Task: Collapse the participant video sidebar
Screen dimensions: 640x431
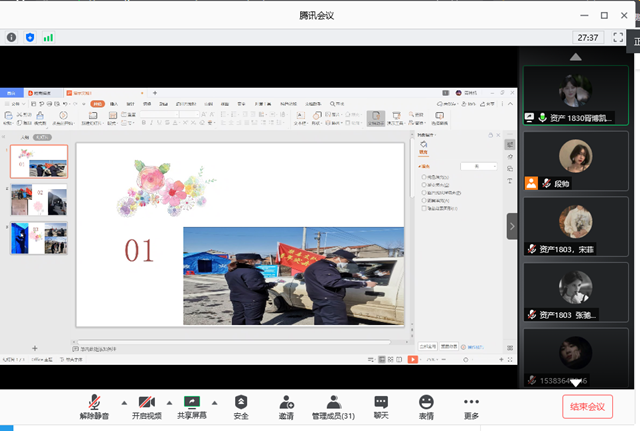Action: point(512,226)
